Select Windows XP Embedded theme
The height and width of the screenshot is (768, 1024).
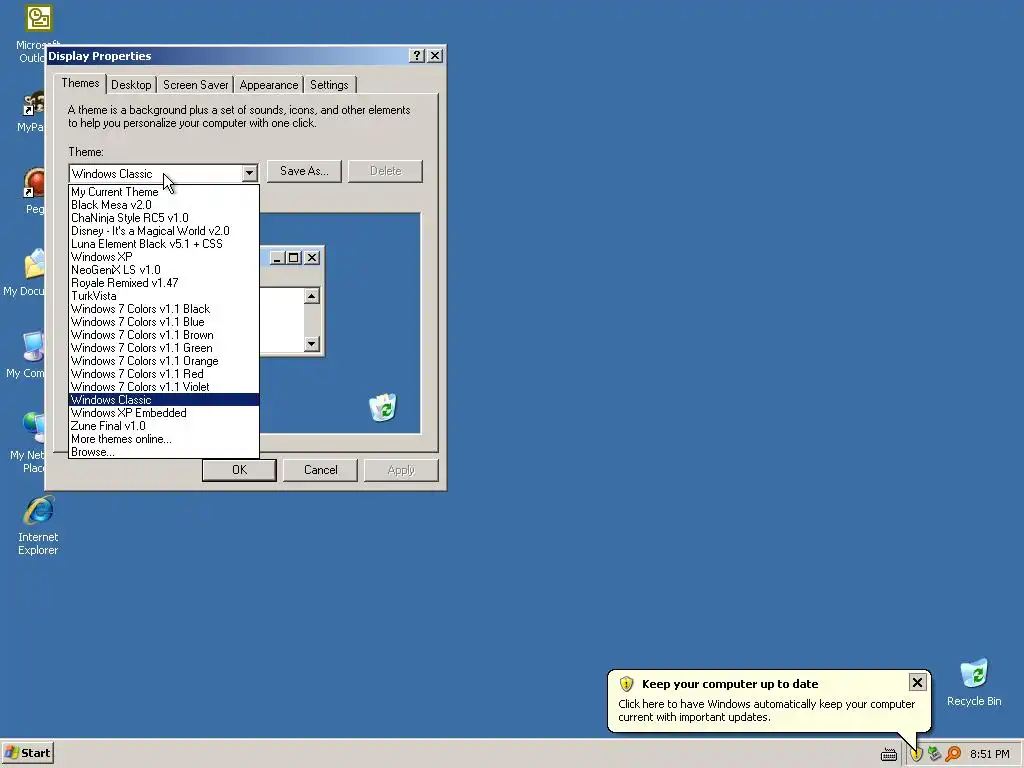164,413
